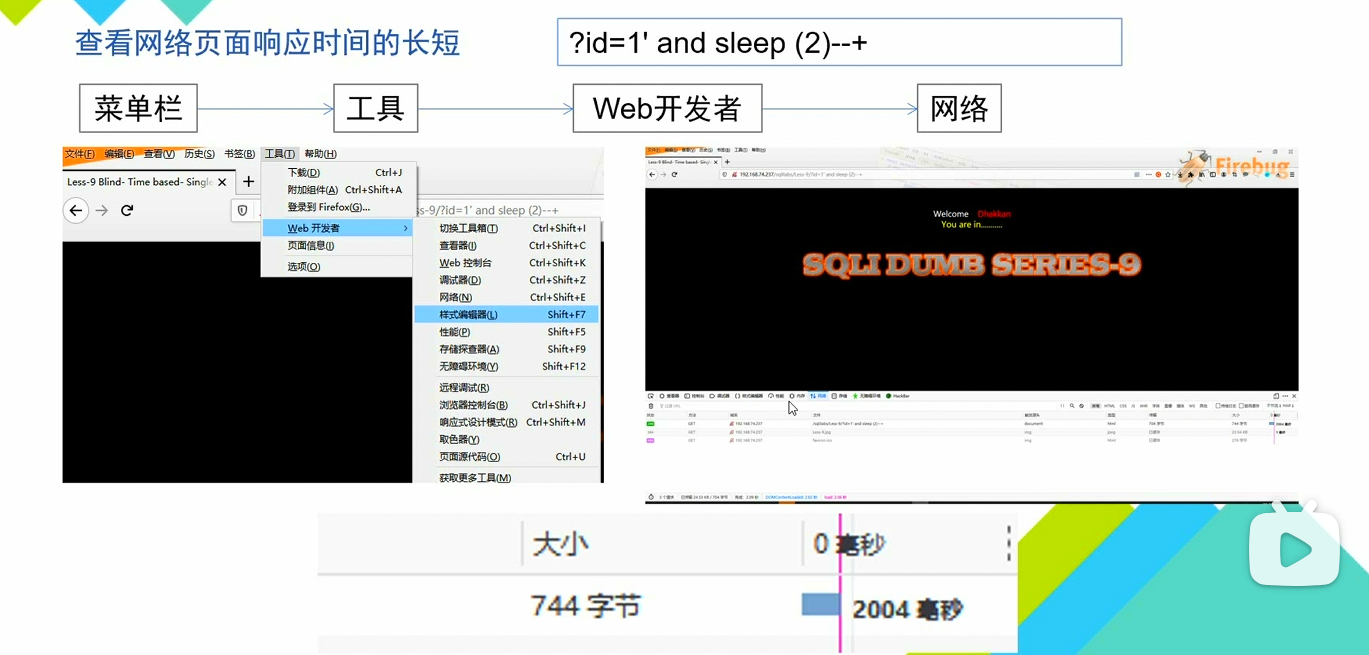Toggle the 禁用缓存 checkbox in network panel
This screenshot has height=655, width=1369.
pos(1242,406)
